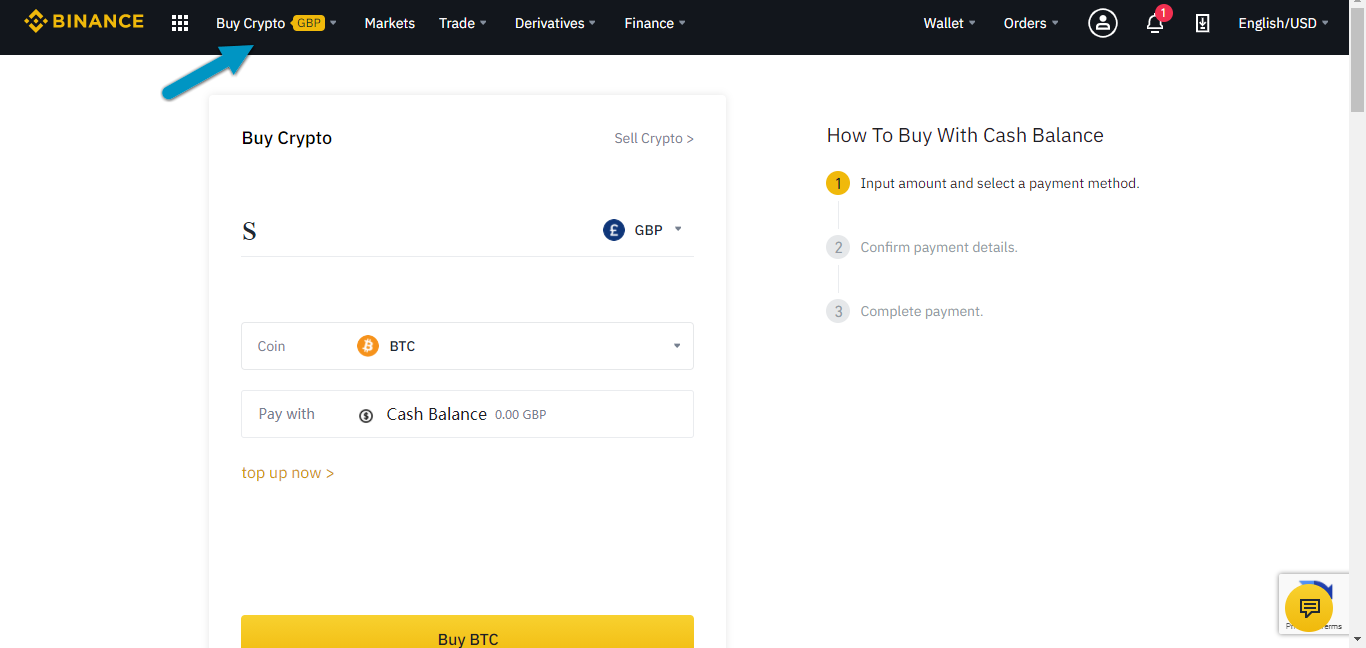
Task: Expand the Wallet menu
Action: tap(949, 23)
